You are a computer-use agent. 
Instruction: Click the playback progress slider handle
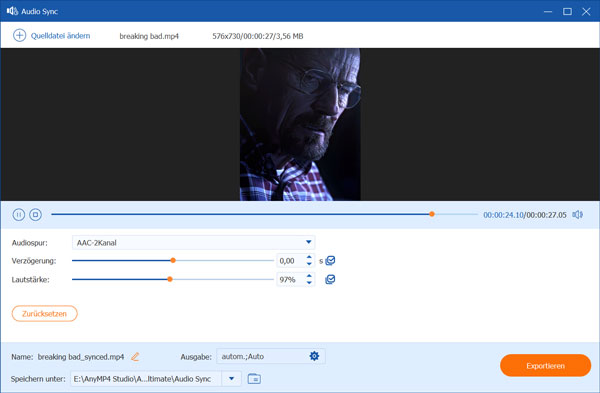pos(432,214)
